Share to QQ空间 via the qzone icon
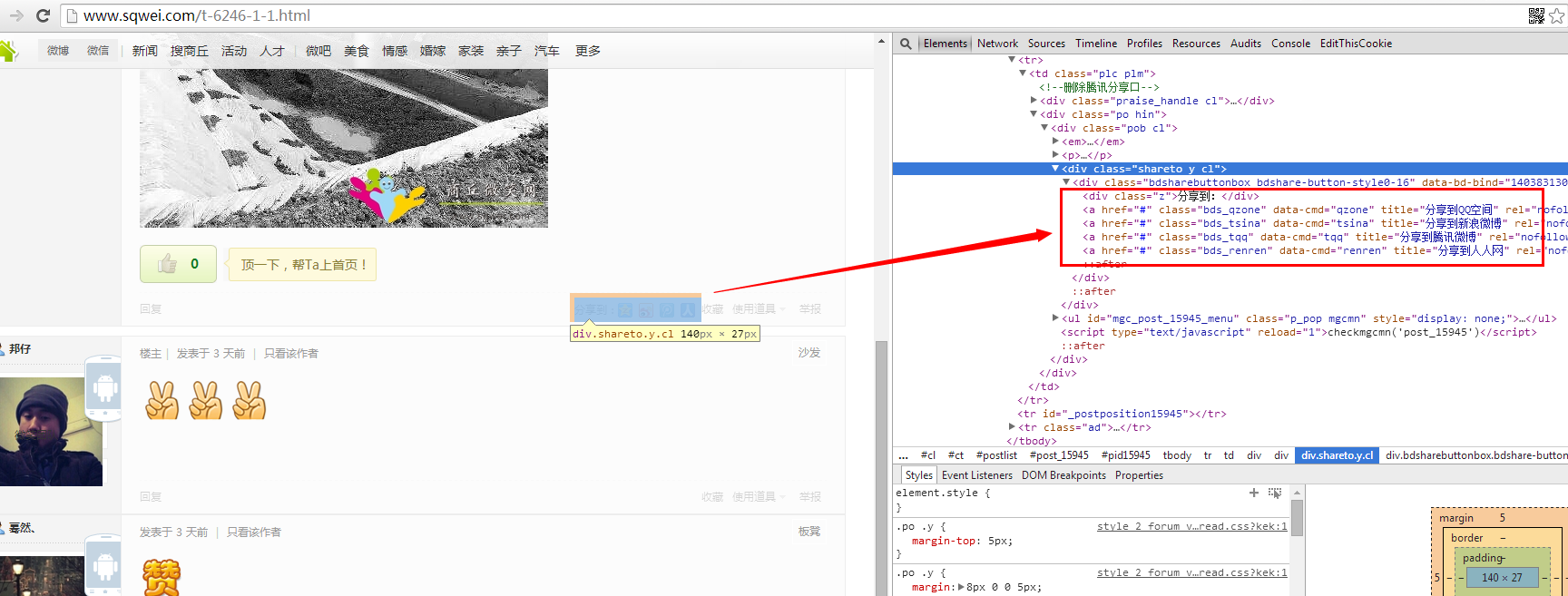Screen dimensions: 1568x596 pyautogui.click(x=625, y=309)
